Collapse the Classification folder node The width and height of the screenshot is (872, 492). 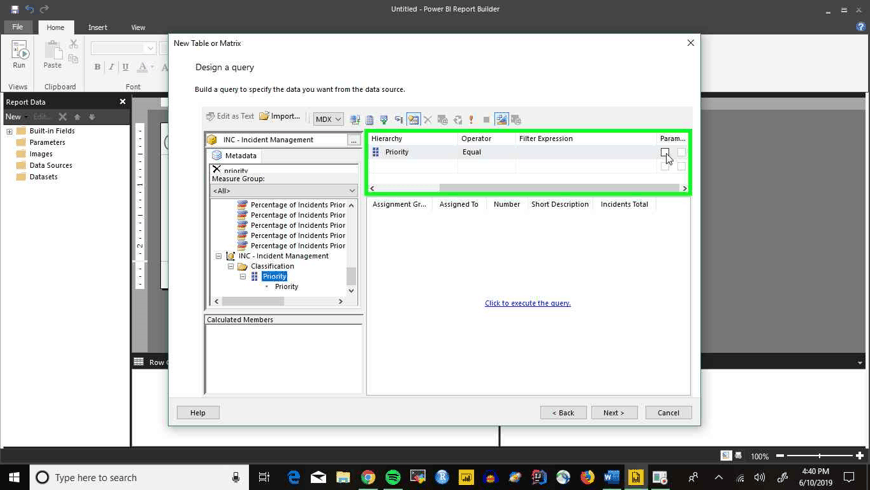pyautogui.click(x=231, y=266)
